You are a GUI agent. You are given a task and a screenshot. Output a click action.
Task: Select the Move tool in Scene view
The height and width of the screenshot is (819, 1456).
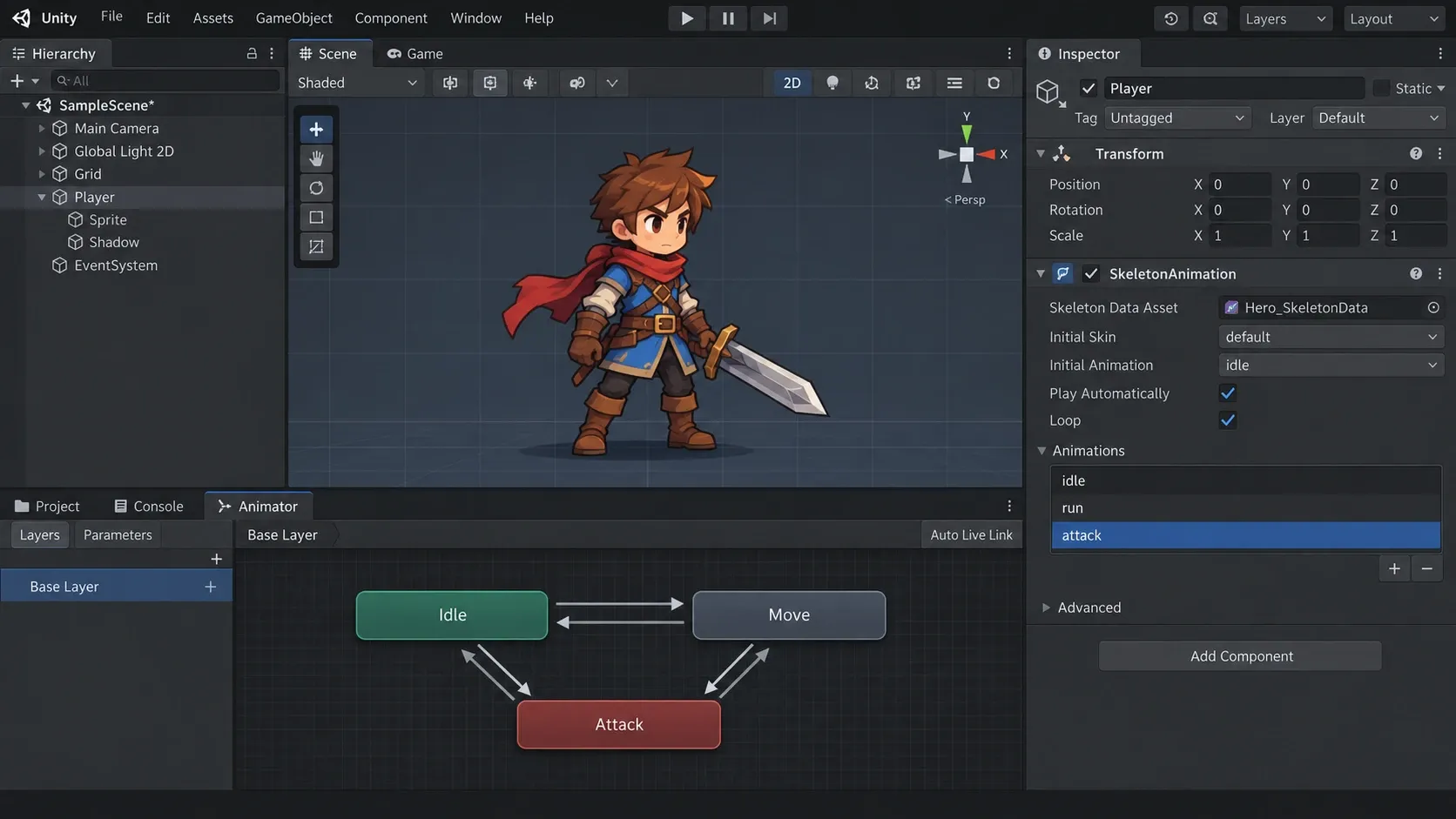(x=316, y=130)
